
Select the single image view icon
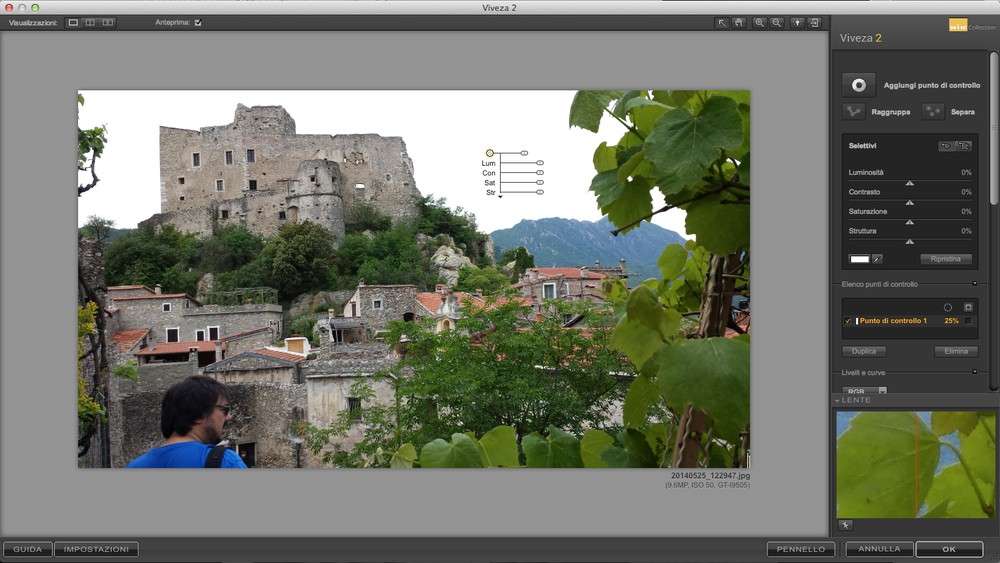pos(73,22)
